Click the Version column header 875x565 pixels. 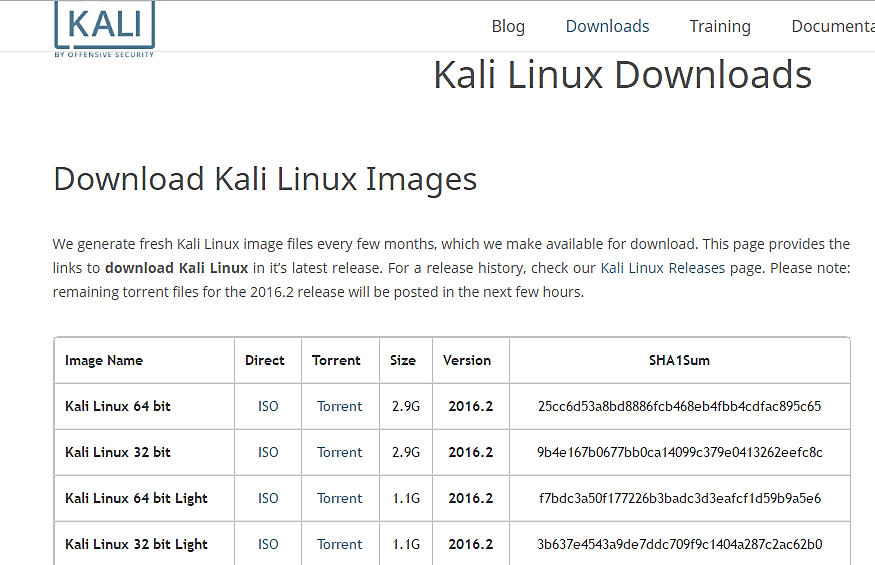pos(467,361)
